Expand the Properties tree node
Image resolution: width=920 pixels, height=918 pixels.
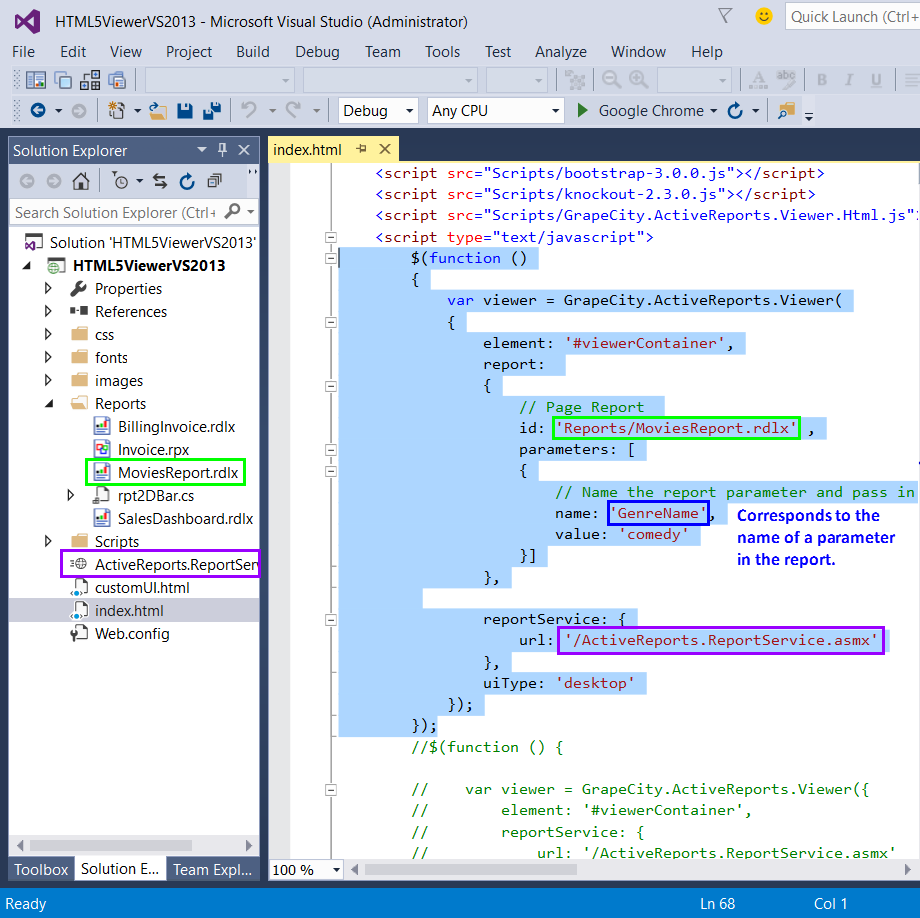pos(48,288)
